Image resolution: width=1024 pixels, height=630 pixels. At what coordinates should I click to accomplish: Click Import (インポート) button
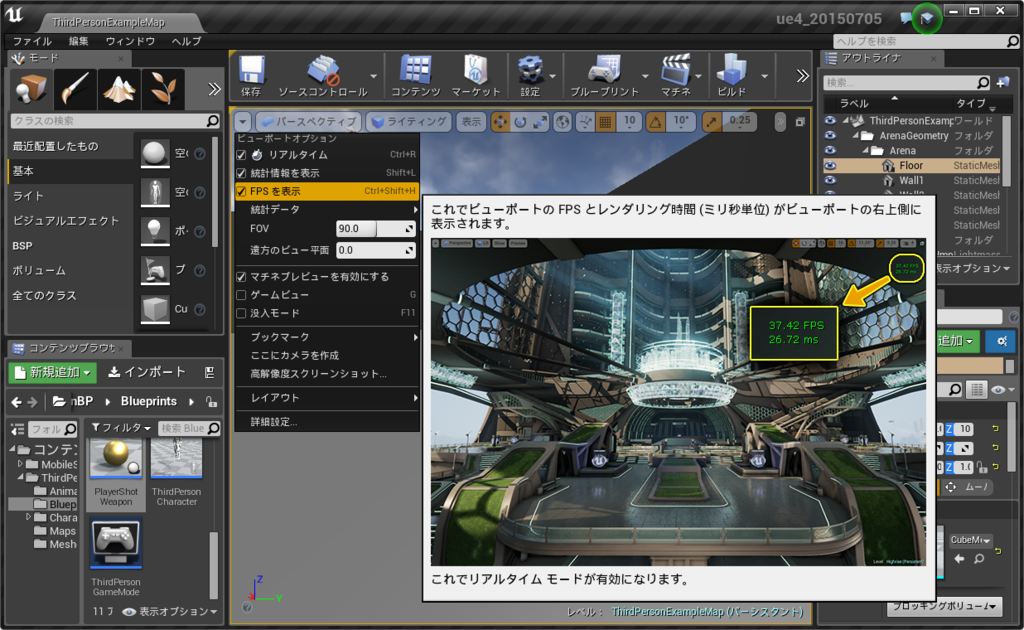[x=148, y=372]
